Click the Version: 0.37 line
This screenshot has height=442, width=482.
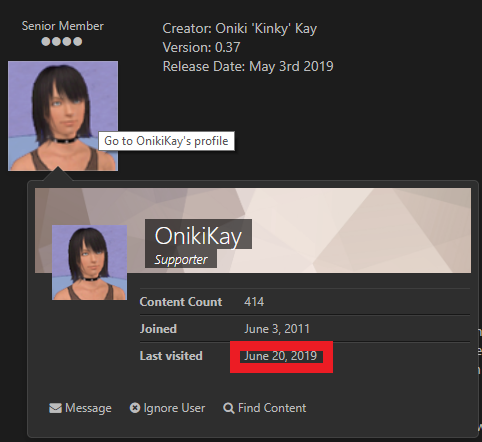[201, 47]
